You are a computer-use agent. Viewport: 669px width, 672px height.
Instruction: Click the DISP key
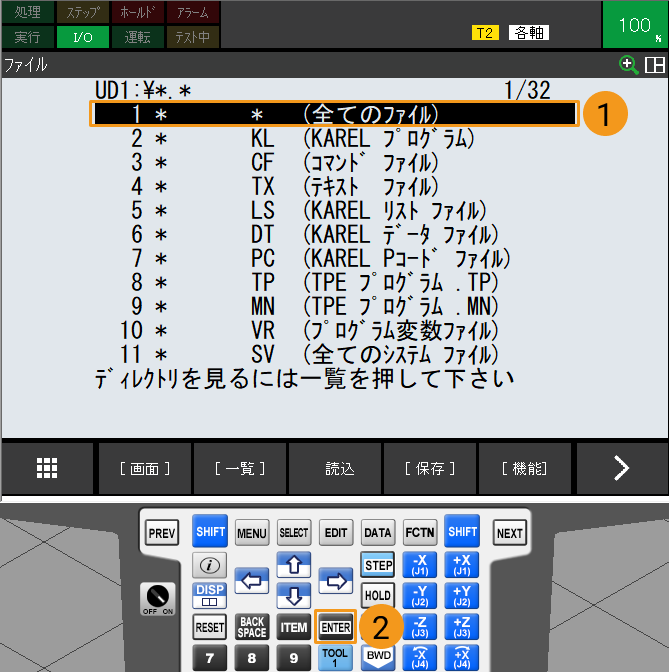pos(210,596)
